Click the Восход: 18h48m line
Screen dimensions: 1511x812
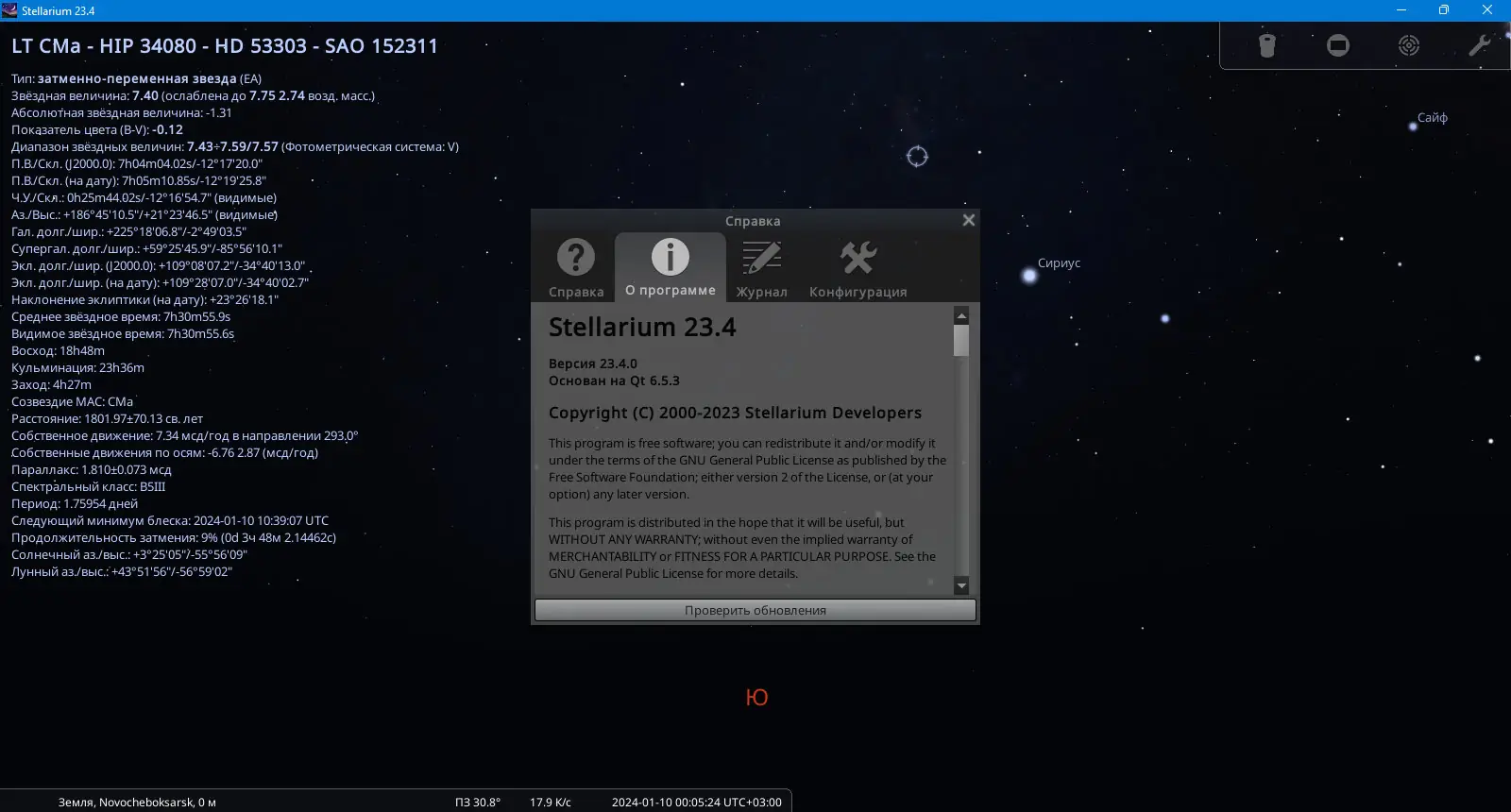[59, 350]
